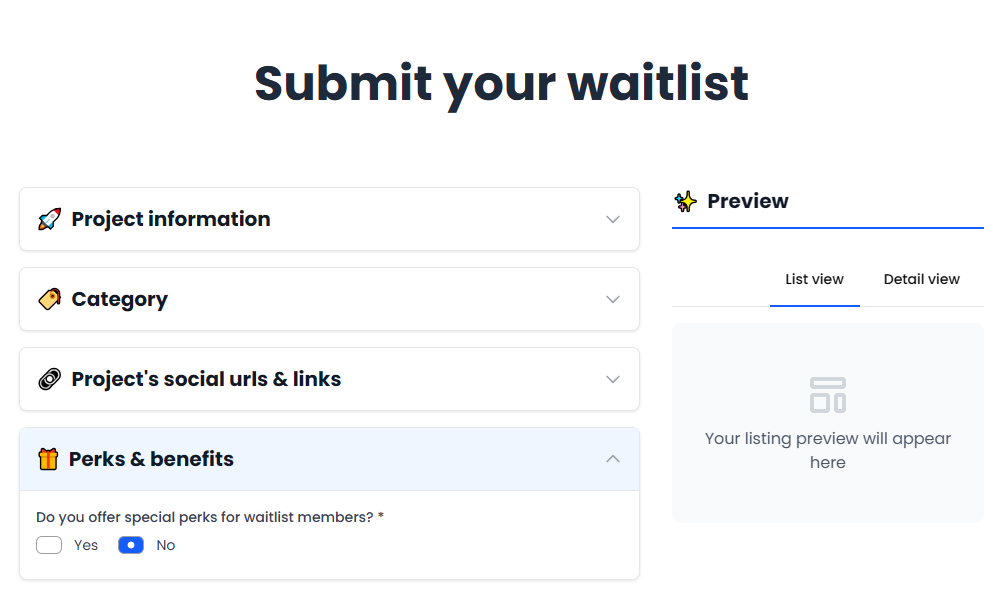The width and height of the screenshot is (1001, 593).
Task: Switch to the Detail view tab
Action: point(921,279)
